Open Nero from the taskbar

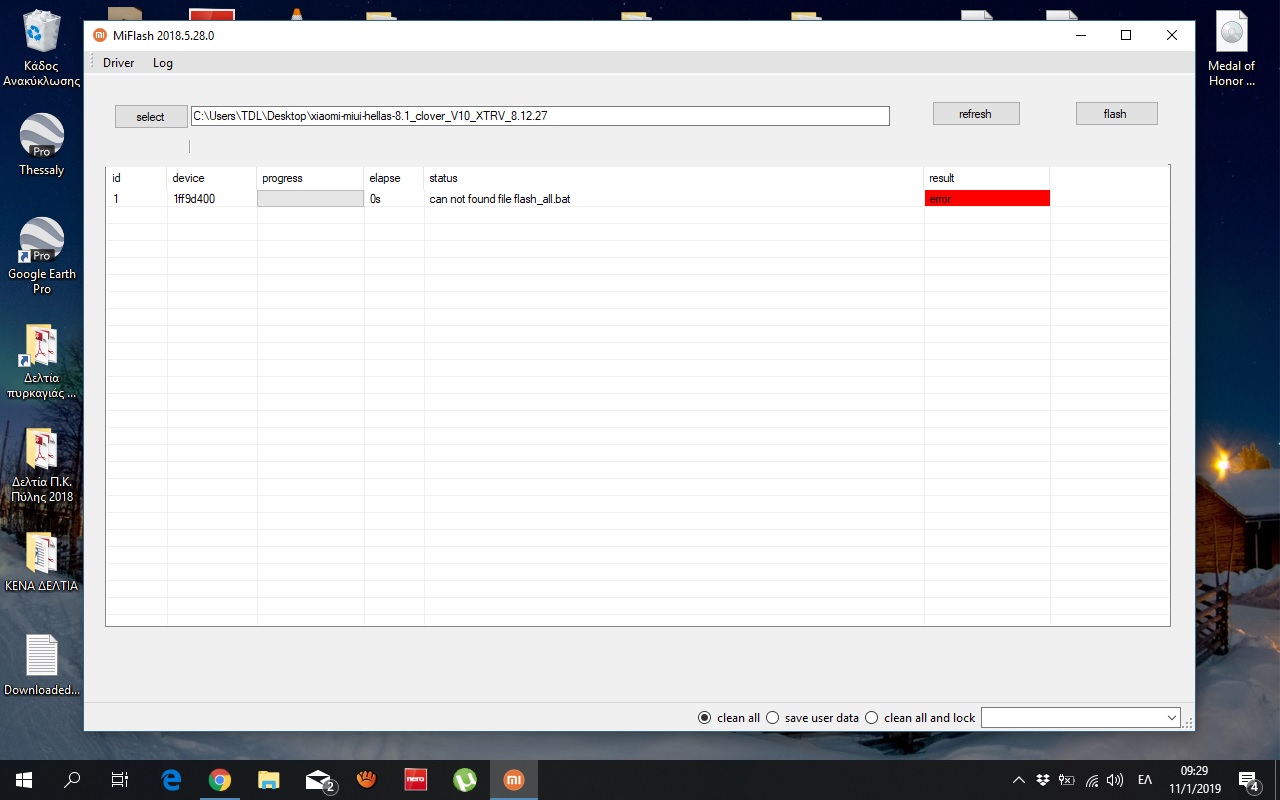click(415, 780)
